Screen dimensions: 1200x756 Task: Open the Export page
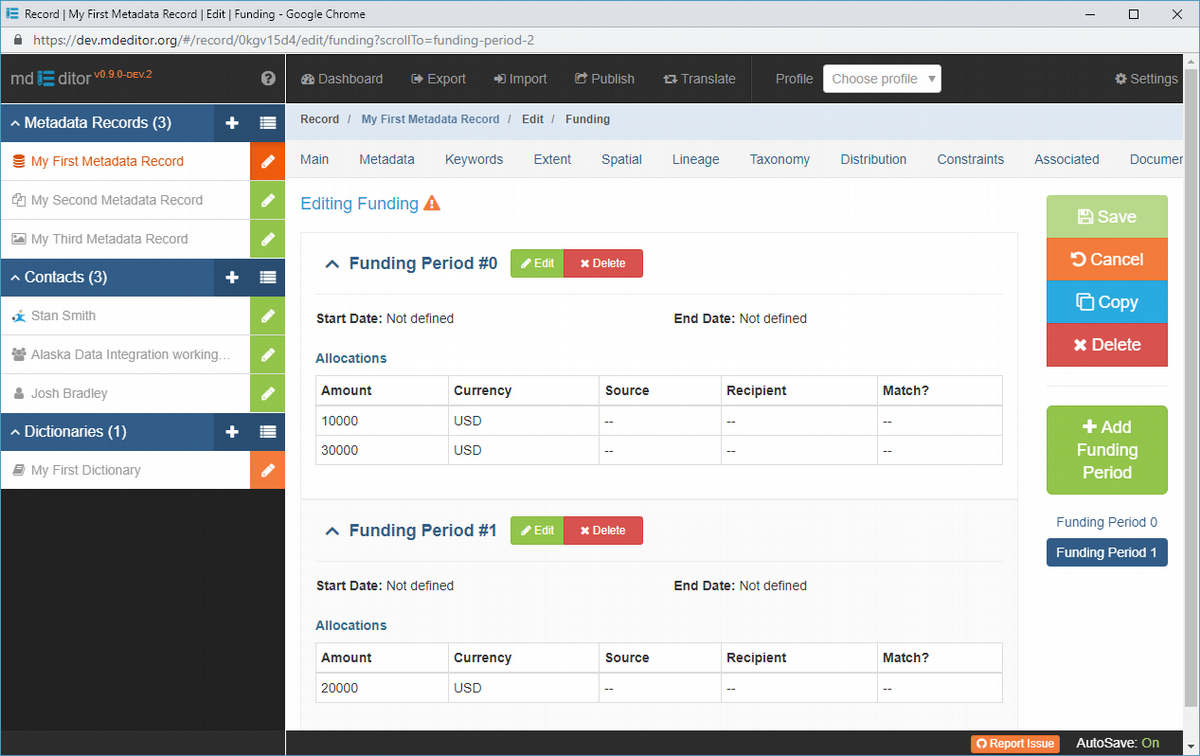(x=438, y=79)
